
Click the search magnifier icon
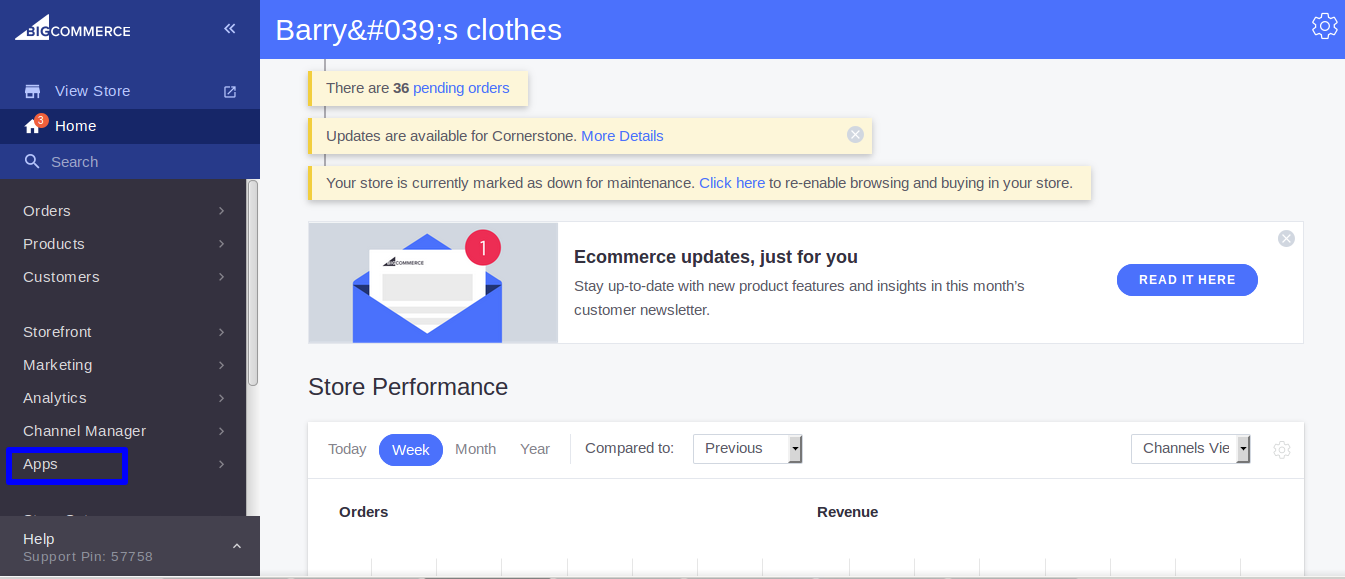click(x=32, y=162)
